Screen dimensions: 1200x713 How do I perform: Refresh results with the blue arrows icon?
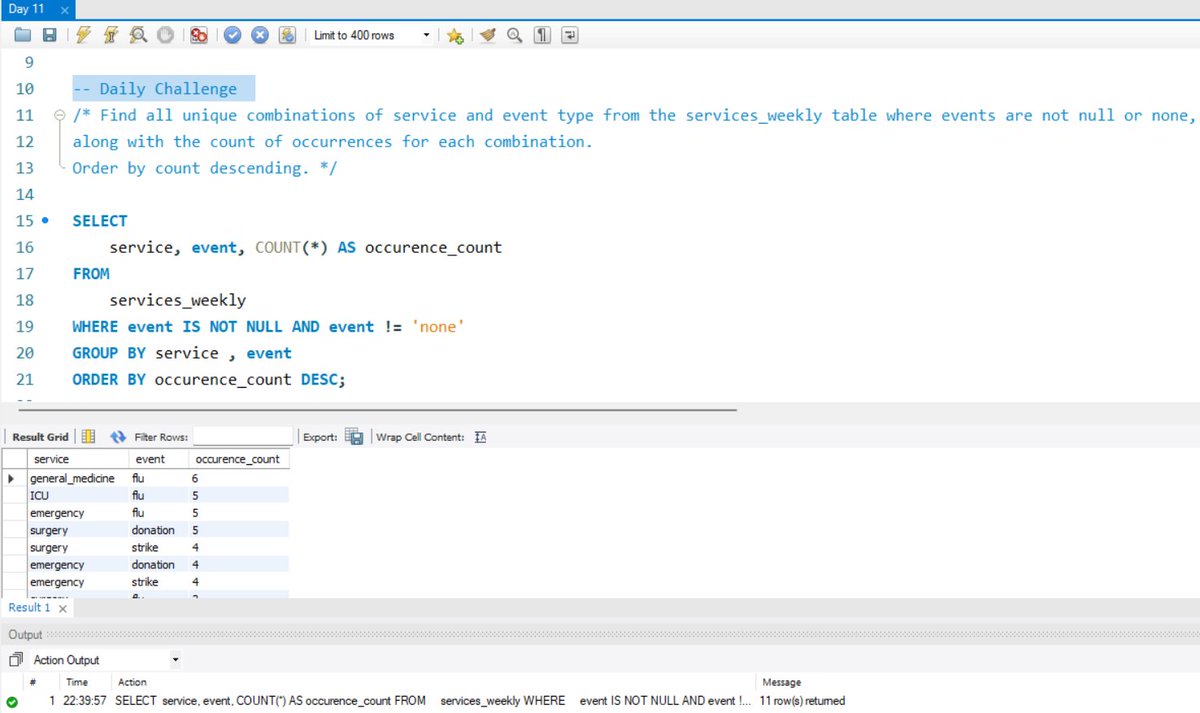tap(118, 437)
